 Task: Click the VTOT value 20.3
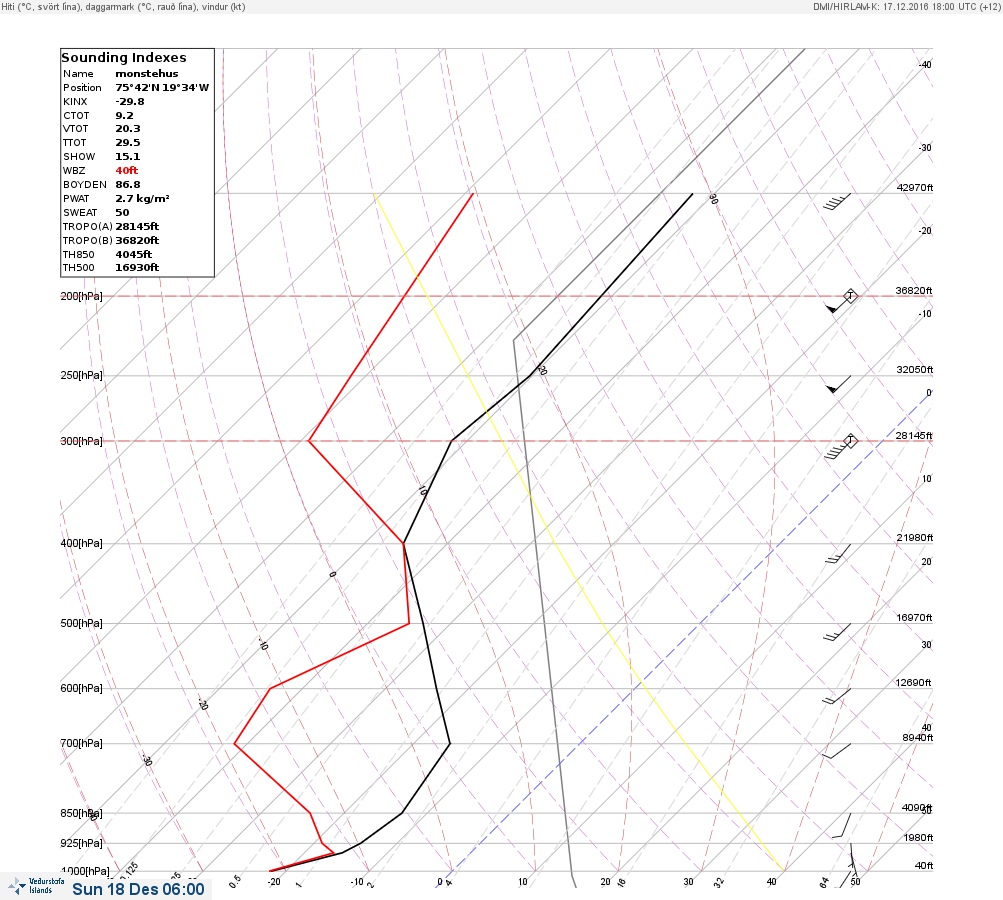tap(127, 129)
